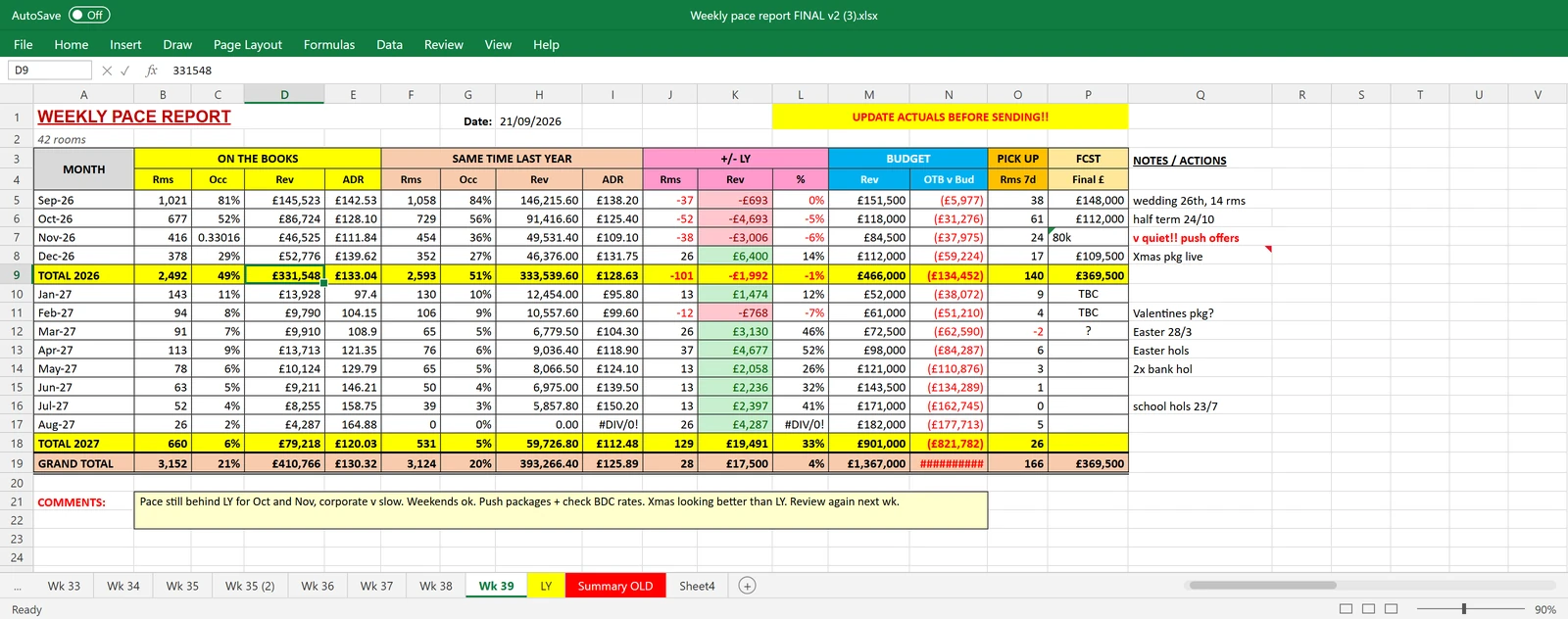Select column D header
1568x619 pixels.
(x=284, y=94)
